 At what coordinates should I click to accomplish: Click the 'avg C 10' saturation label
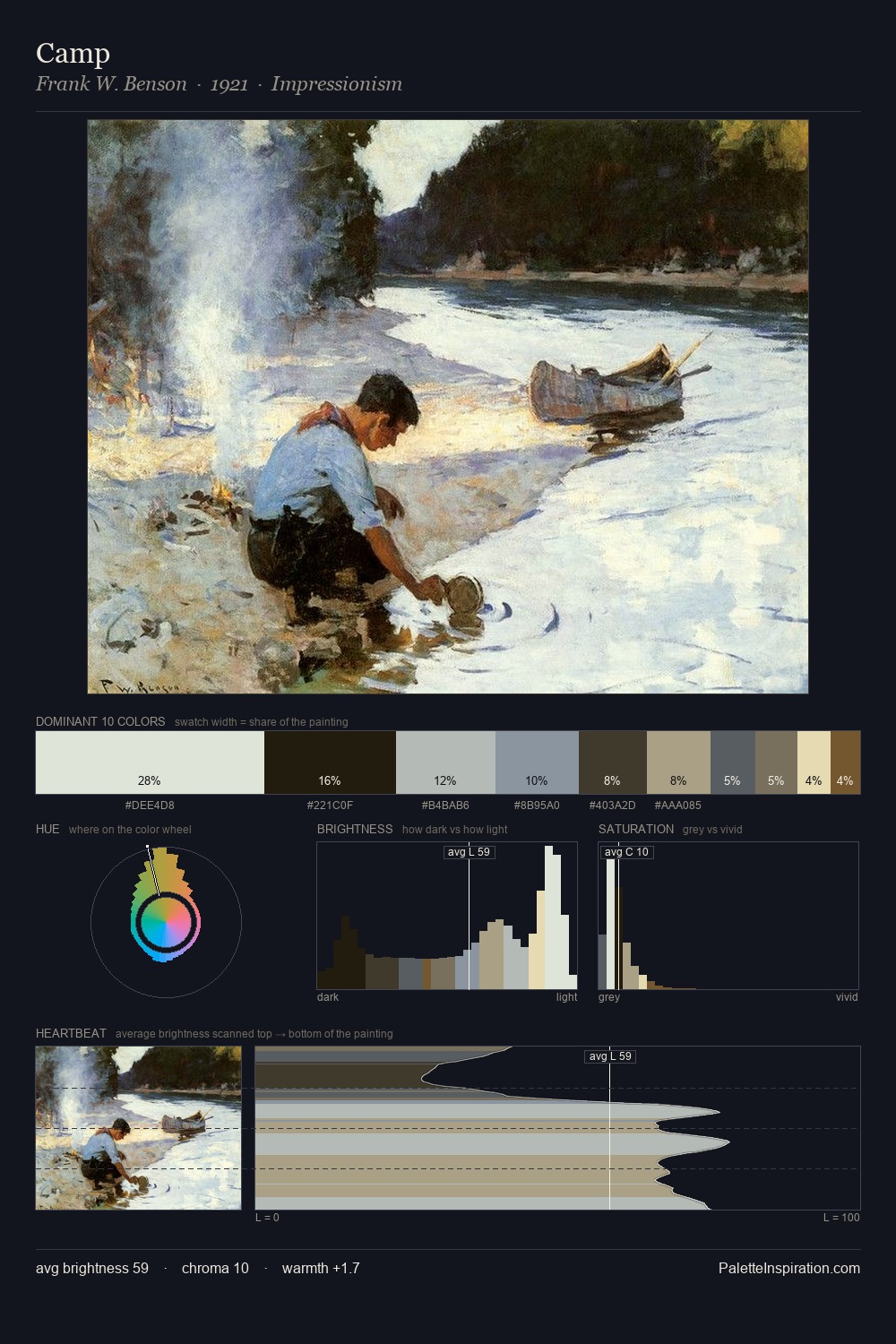626,852
